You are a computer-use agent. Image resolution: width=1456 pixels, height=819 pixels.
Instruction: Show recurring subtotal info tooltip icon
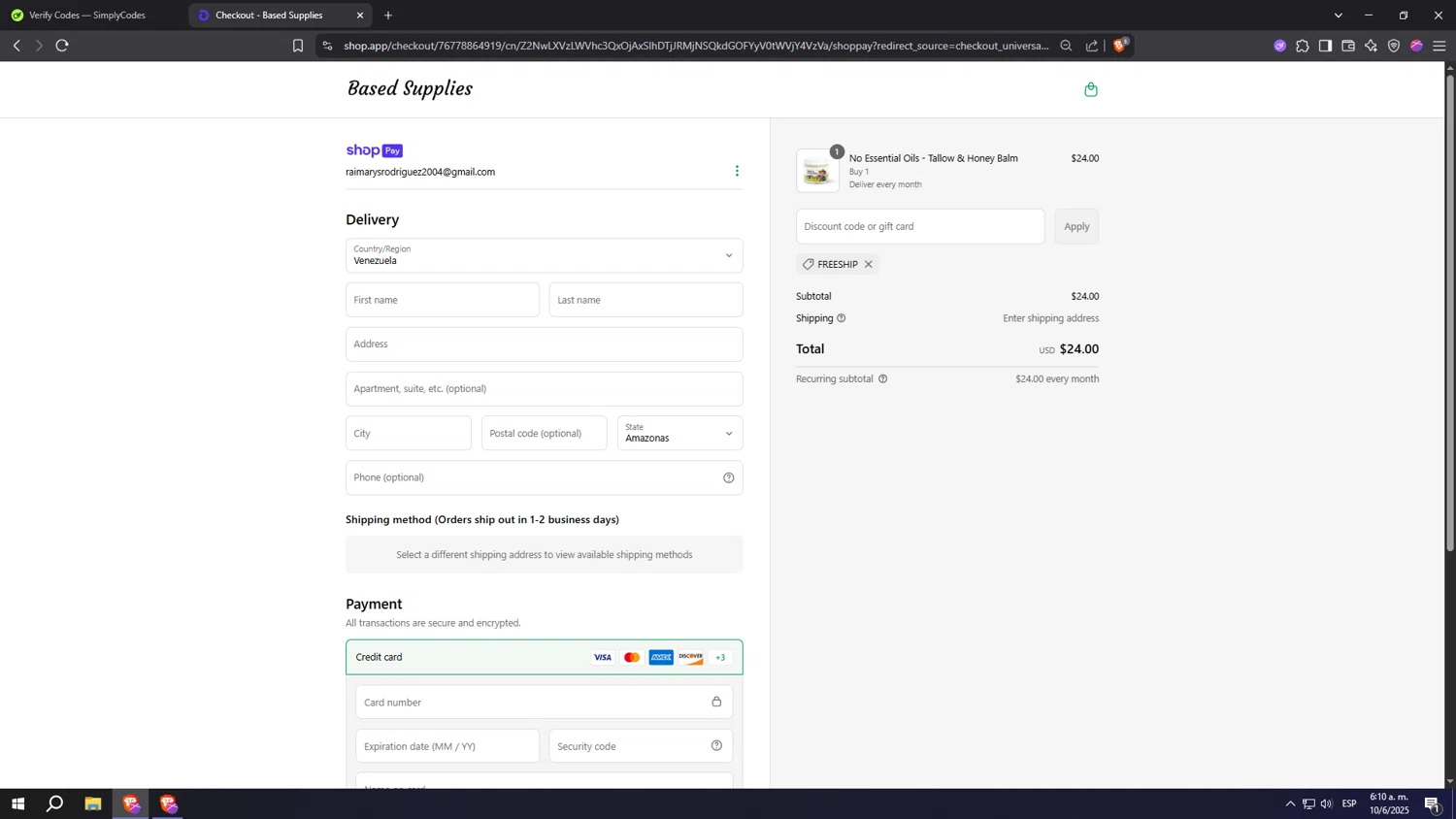pos(882,378)
